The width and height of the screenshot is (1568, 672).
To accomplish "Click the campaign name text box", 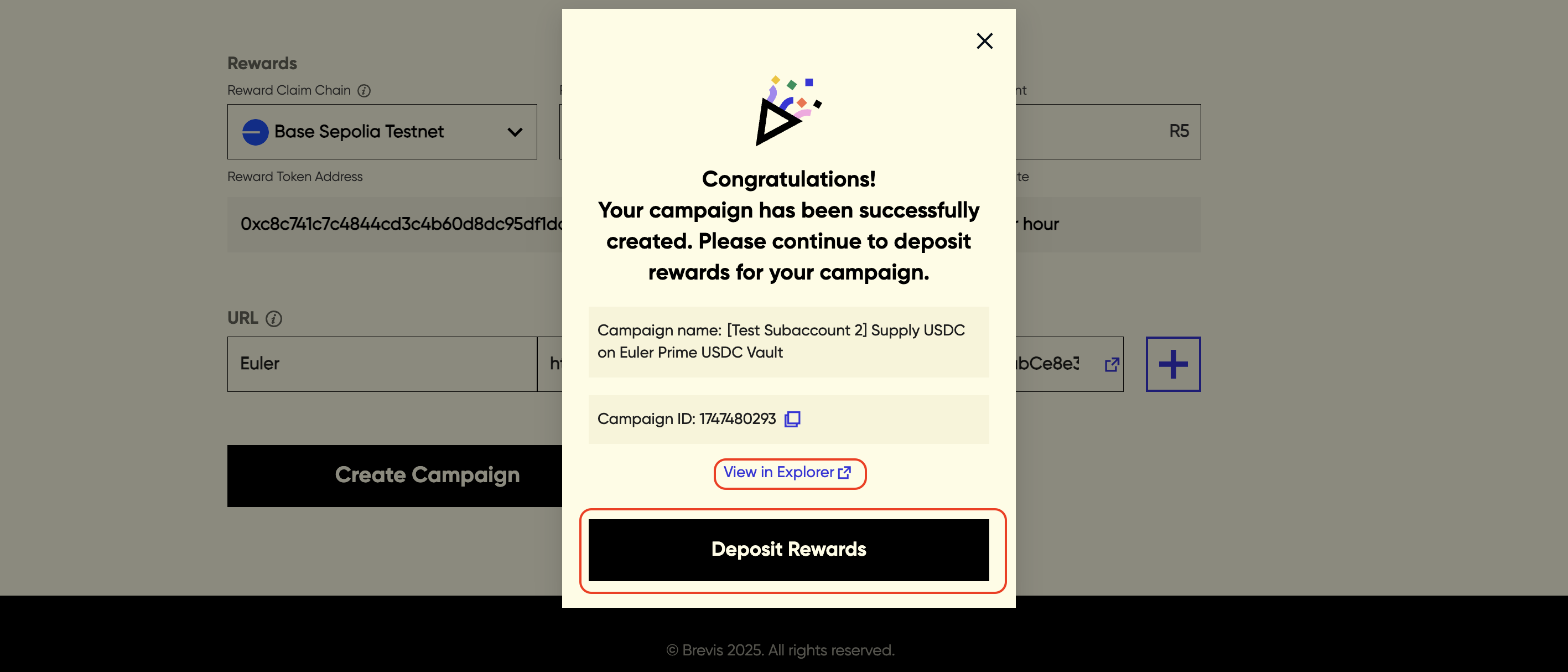I will pyautogui.click(x=788, y=341).
